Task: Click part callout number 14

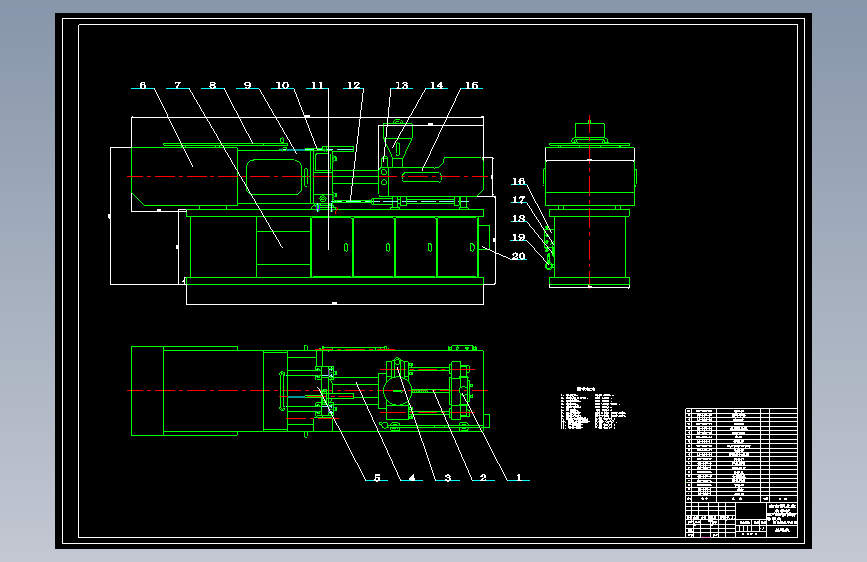Action: point(437,85)
